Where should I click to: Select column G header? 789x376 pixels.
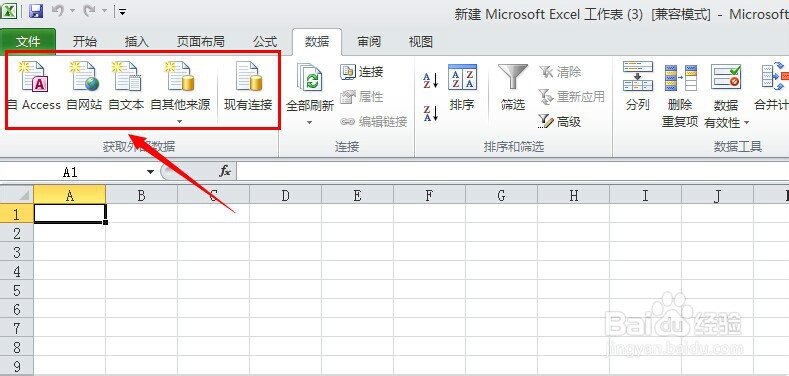[x=501, y=195]
